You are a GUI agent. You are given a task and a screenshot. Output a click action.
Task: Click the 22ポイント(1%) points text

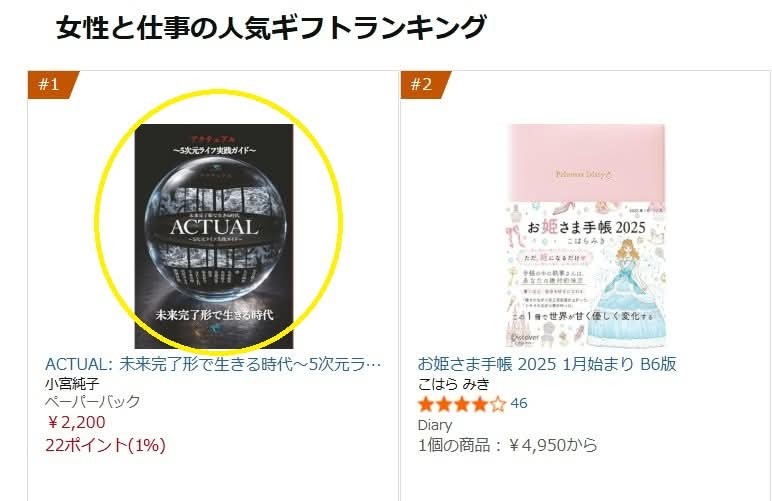105,445
